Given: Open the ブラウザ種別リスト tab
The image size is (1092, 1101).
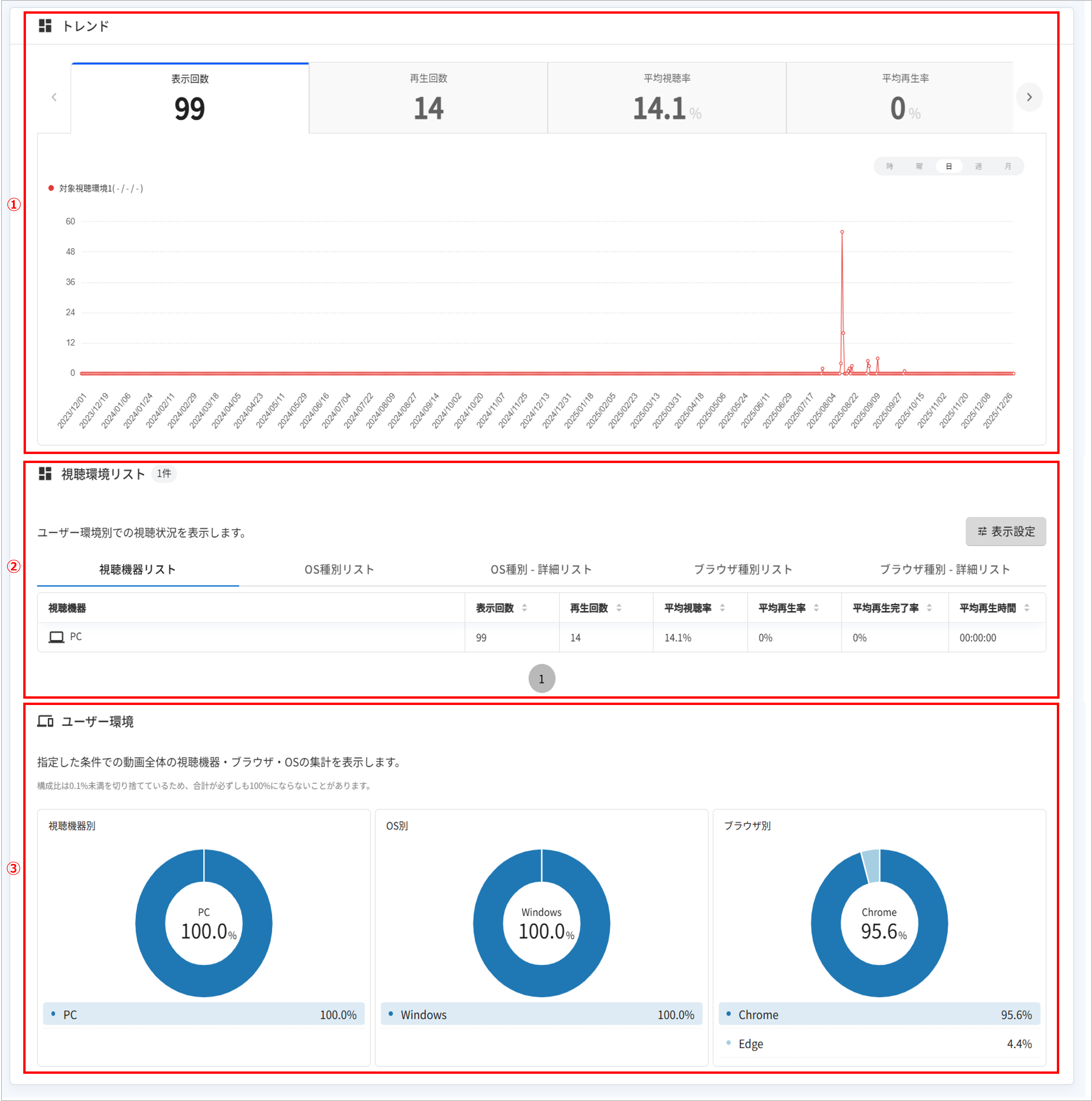Looking at the screenshot, I should click(x=743, y=569).
